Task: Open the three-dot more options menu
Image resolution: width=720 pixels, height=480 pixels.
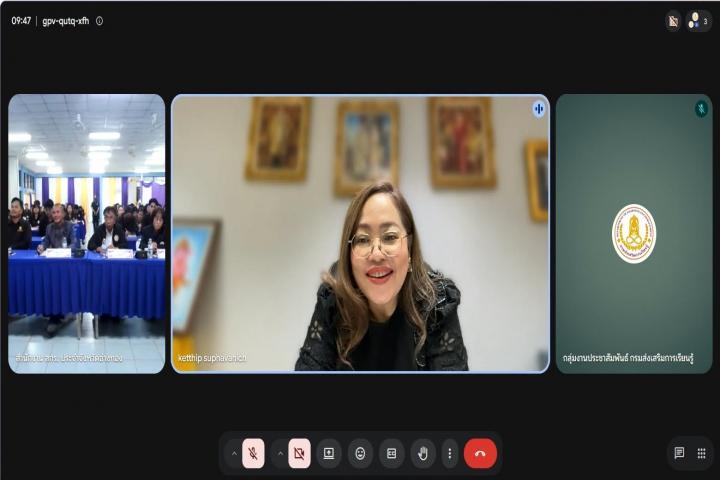Action: (x=450, y=453)
